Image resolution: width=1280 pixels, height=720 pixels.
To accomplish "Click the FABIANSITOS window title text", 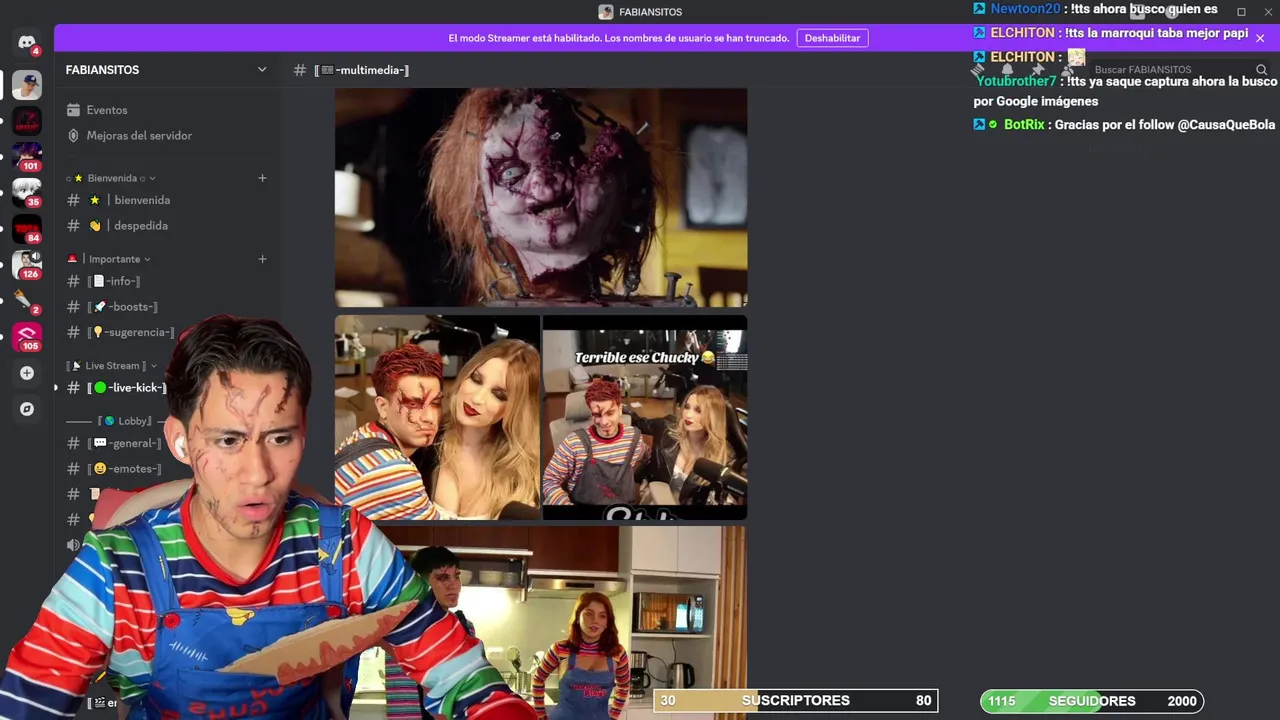I will (x=650, y=12).
